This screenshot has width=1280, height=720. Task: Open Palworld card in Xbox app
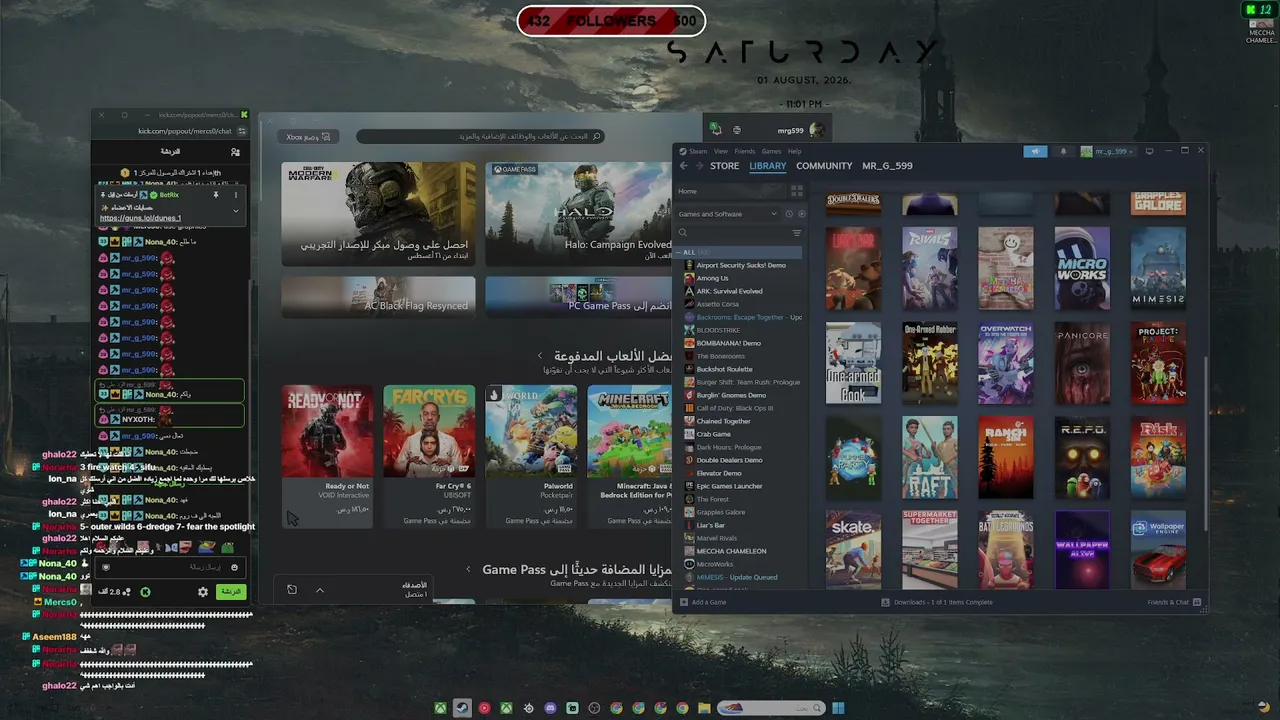coord(531,456)
